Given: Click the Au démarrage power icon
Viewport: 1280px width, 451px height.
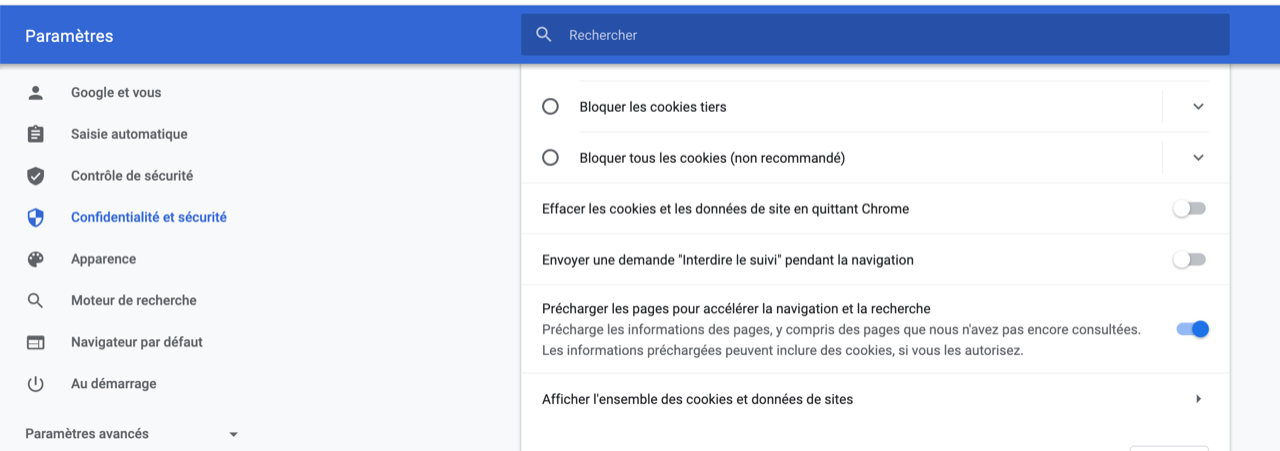Looking at the screenshot, I should [x=35, y=384].
